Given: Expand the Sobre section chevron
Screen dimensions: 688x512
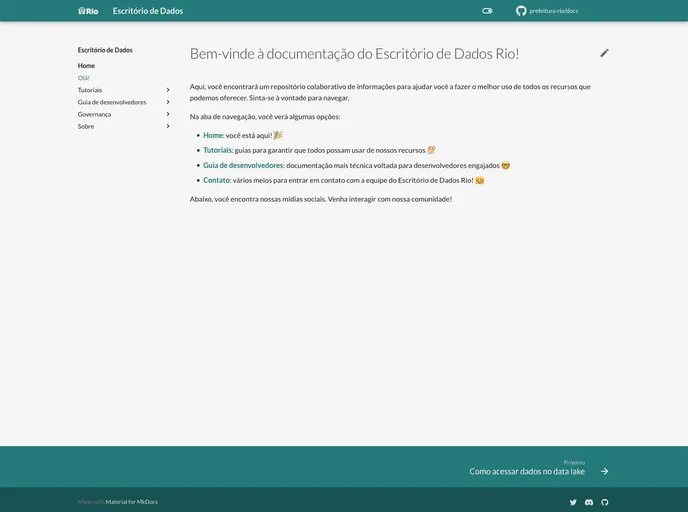Looking at the screenshot, I should pyautogui.click(x=168, y=126).
